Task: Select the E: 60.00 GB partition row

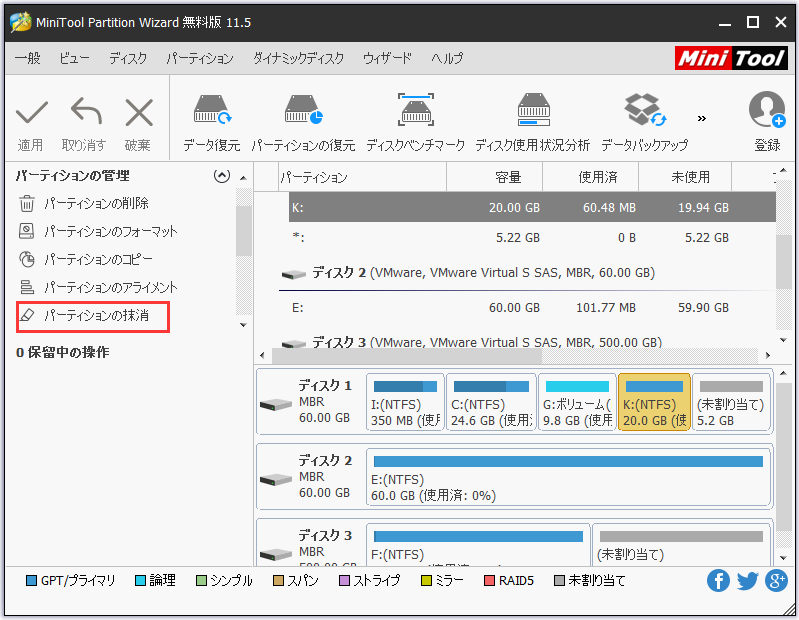Action: pos(532,308)
